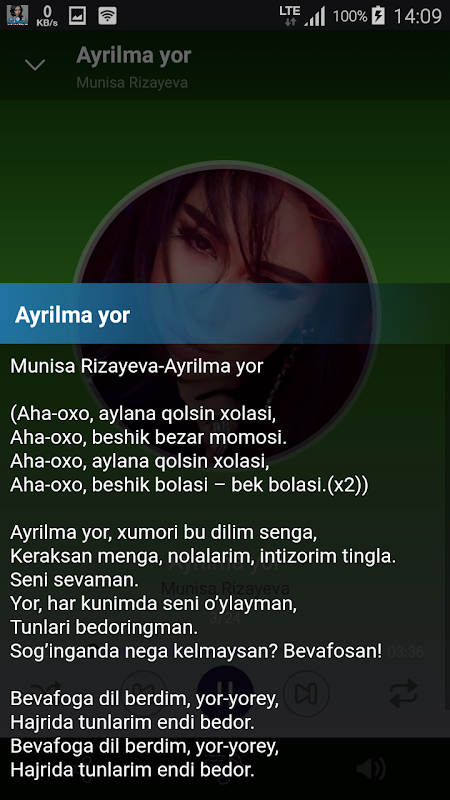Open the volume speaker control
This screenshot has width=450, height=800.
tap(371, 768)
